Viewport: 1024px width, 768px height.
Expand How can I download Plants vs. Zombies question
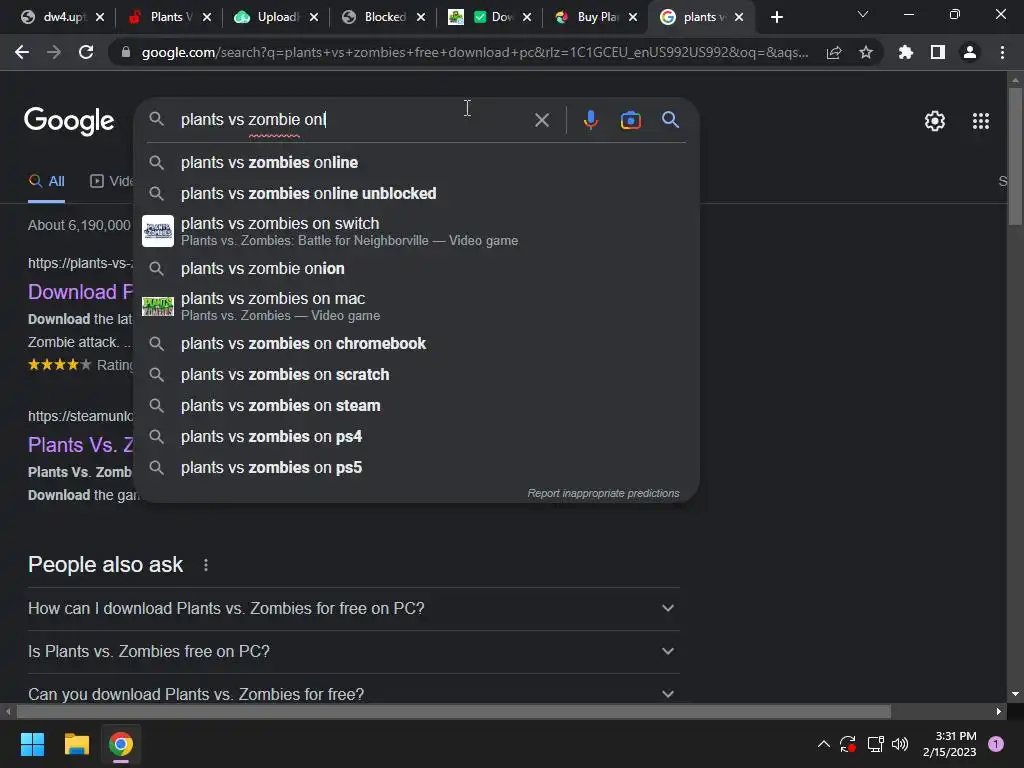[x=353, y=609]
